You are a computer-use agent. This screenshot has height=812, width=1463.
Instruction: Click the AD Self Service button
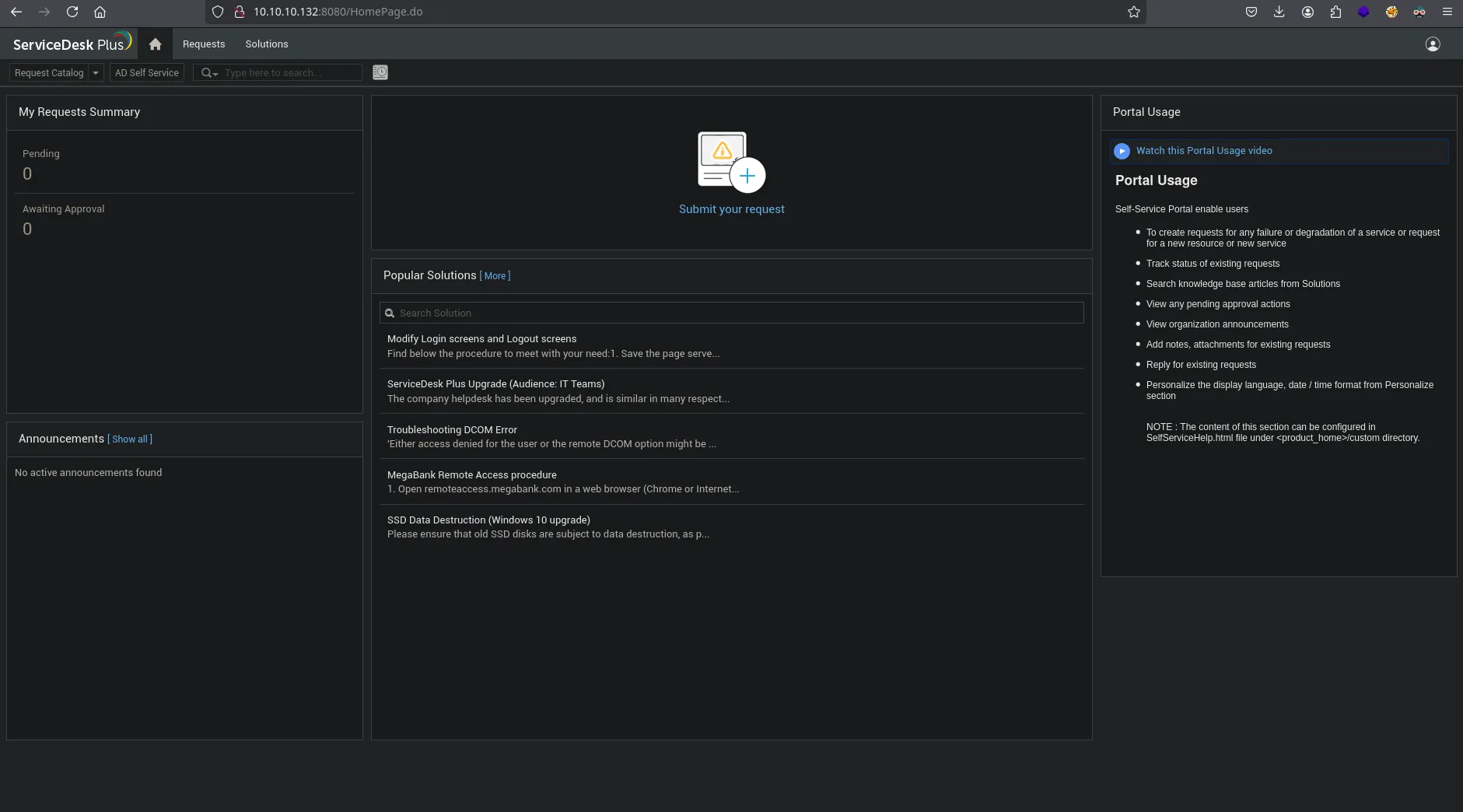pos(147,73)
